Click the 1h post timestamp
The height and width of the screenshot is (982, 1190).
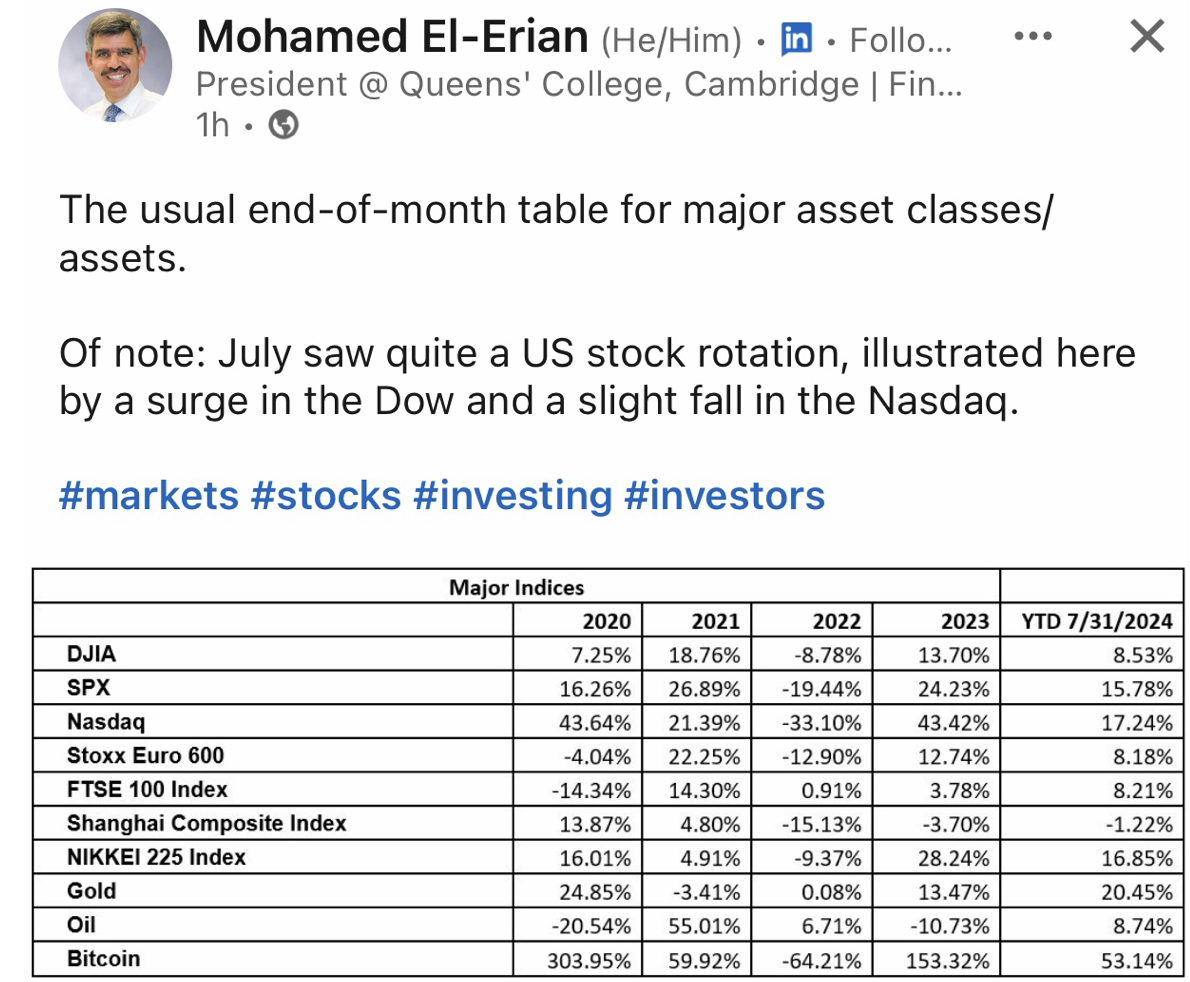click(x=212, y=125)
